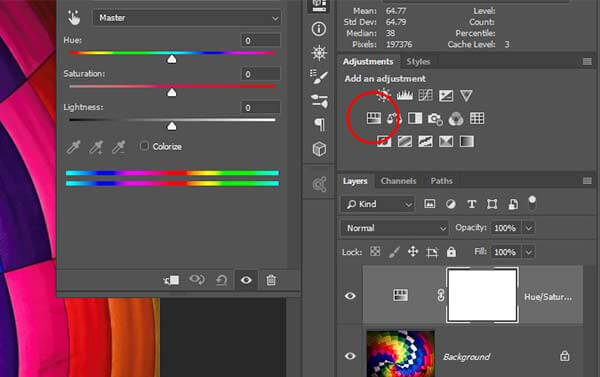Image resolution: width=600 pixels, height=377 pixels.
Task: Select the Add to Sample eyedropper
Action: pos(96,147)
